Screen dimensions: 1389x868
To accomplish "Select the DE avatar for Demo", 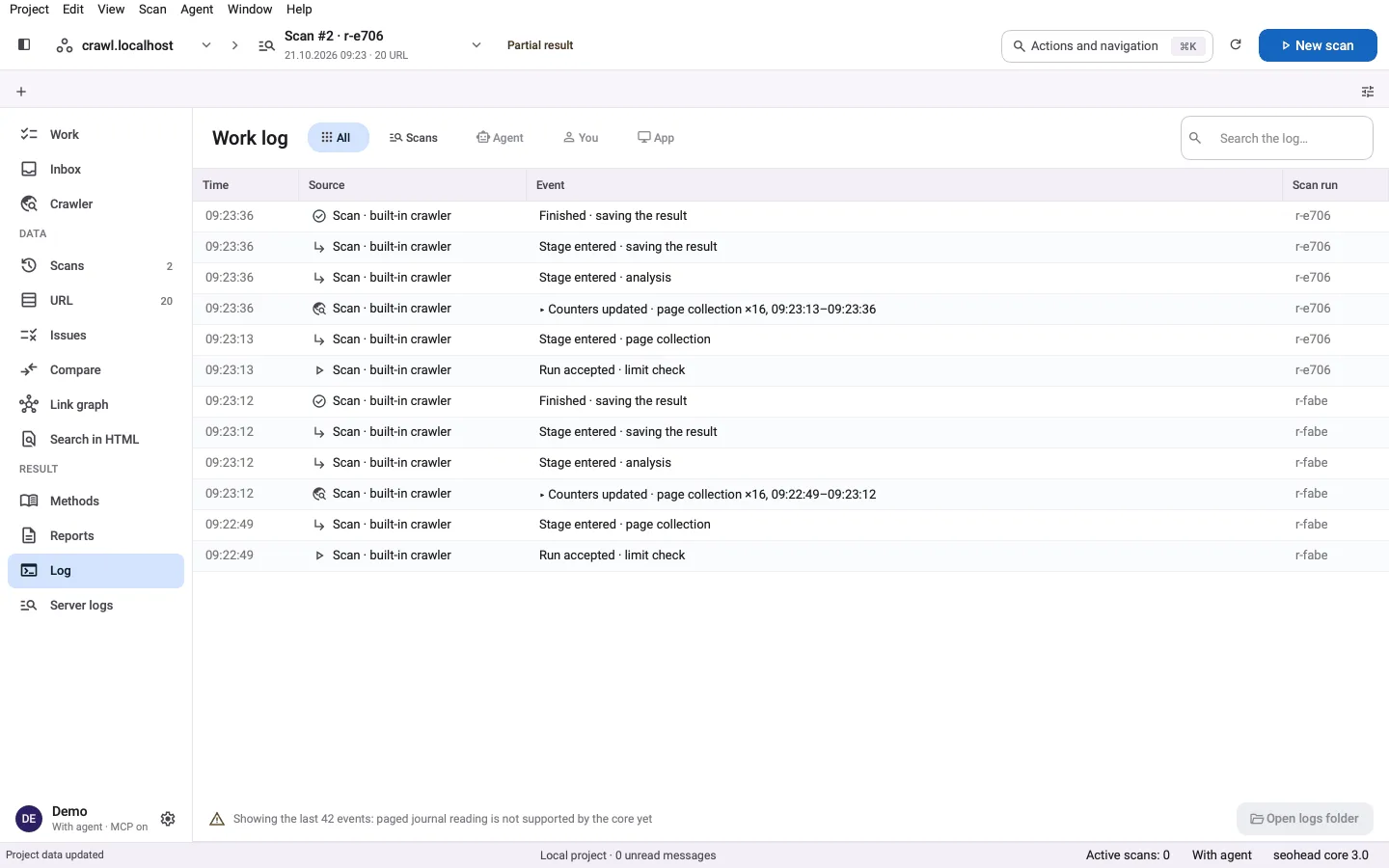I will (29, 819).
